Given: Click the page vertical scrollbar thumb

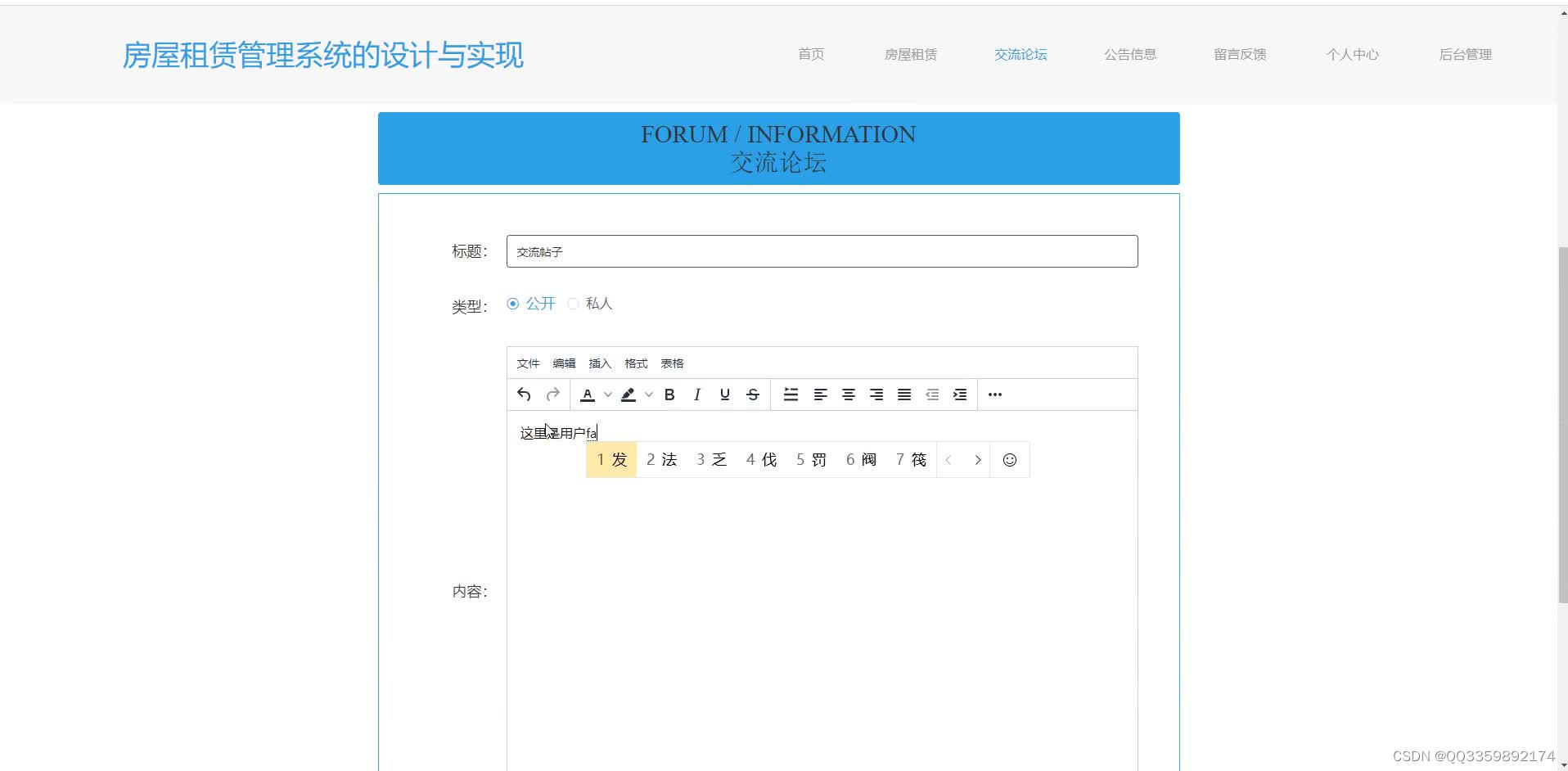Looking at the screenshot, I should [1562, 424].
